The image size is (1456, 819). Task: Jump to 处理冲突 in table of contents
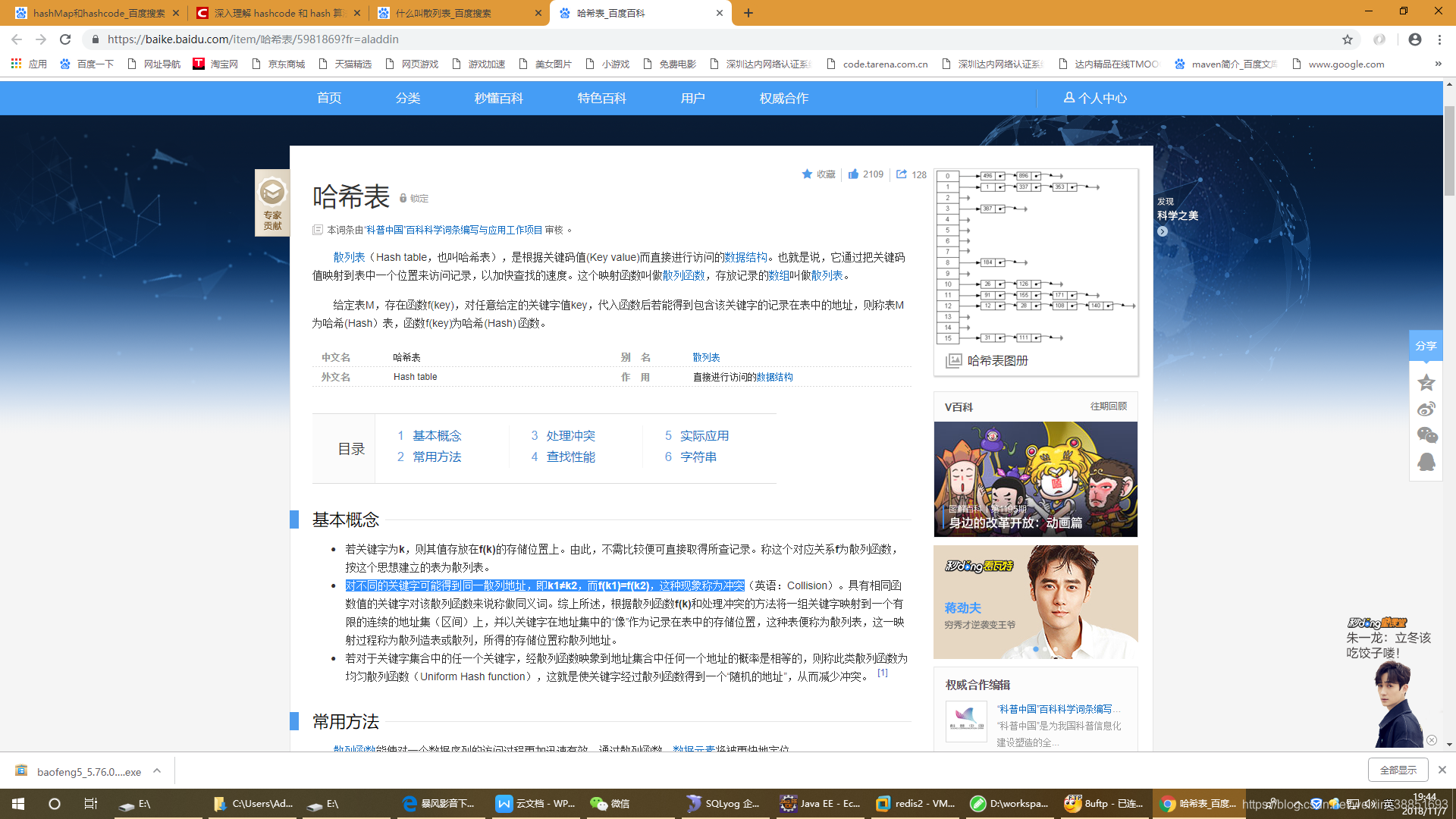pyautogui.click(x=571, y=435)
